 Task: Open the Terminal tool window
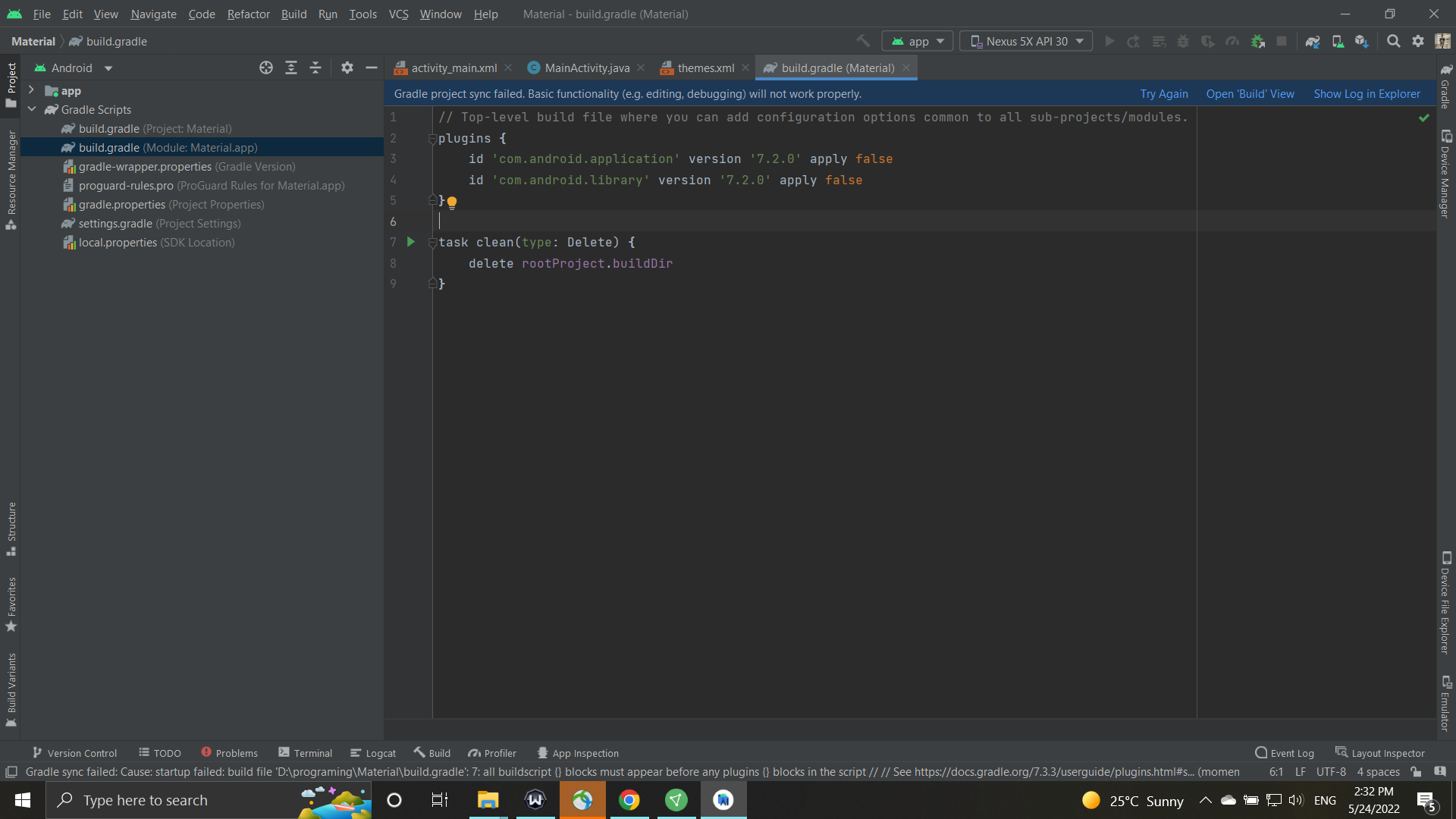[306, 752]
